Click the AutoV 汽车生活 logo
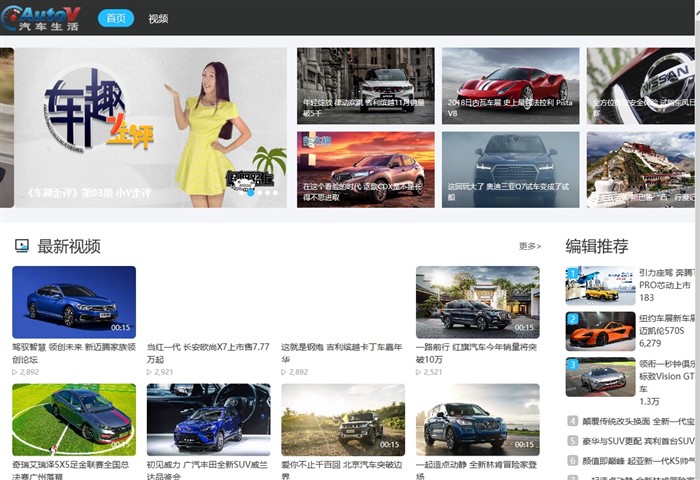The height and width of the screenshot is (480, 700). [41, 18]
